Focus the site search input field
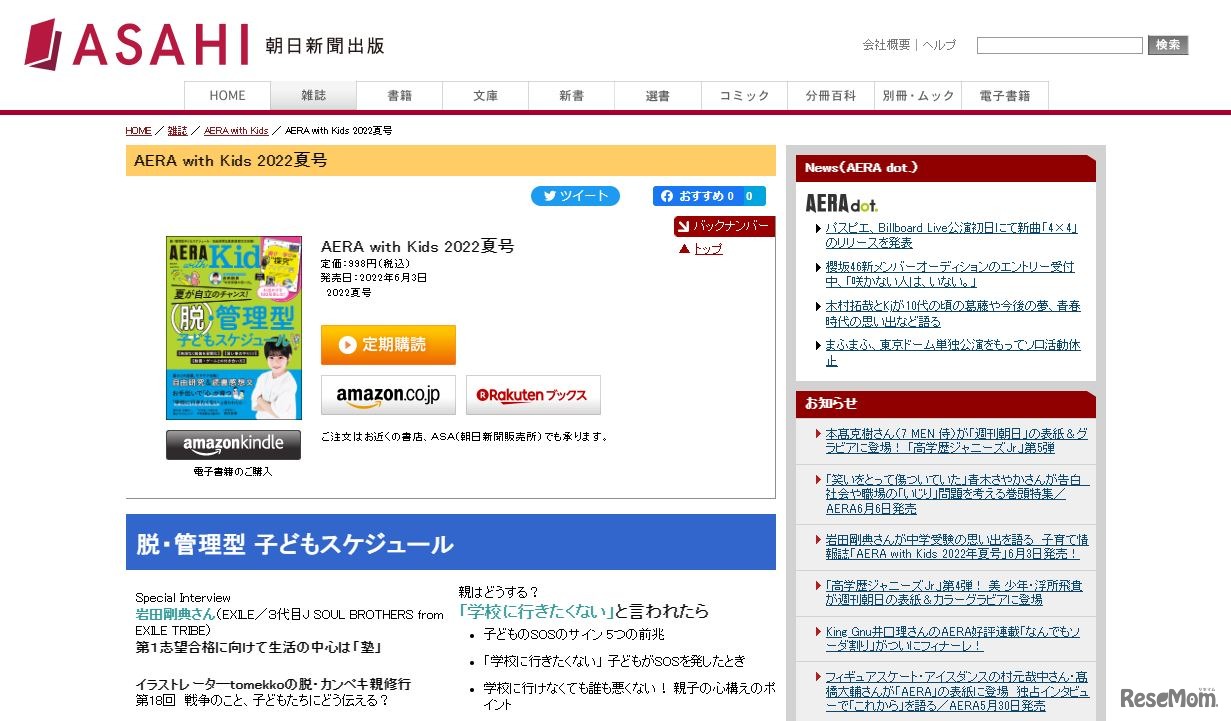This screenshot has width=1231, height=721. pyautogui.click(x=1059, y=45)
